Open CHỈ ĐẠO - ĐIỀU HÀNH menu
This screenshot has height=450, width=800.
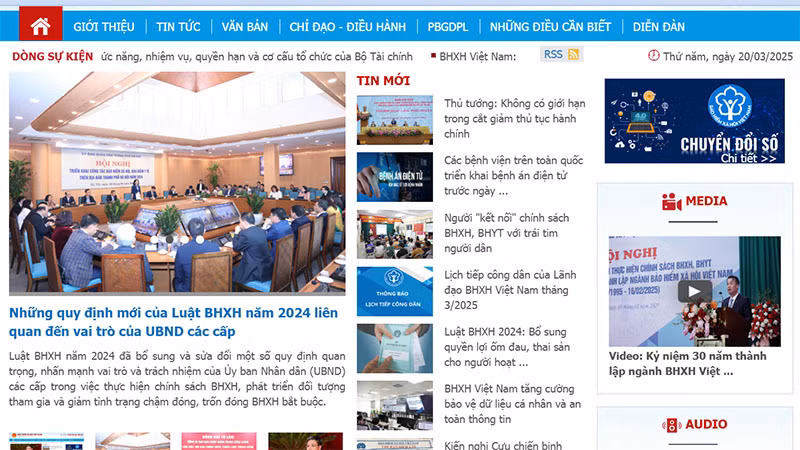[x=348, y=27]
